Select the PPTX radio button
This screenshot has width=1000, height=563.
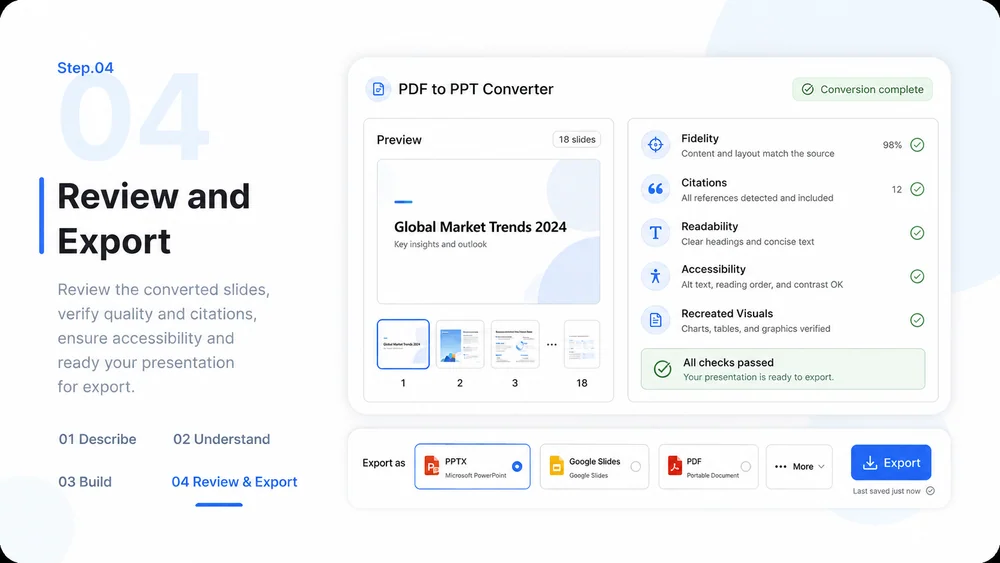[x=517, y=467]
